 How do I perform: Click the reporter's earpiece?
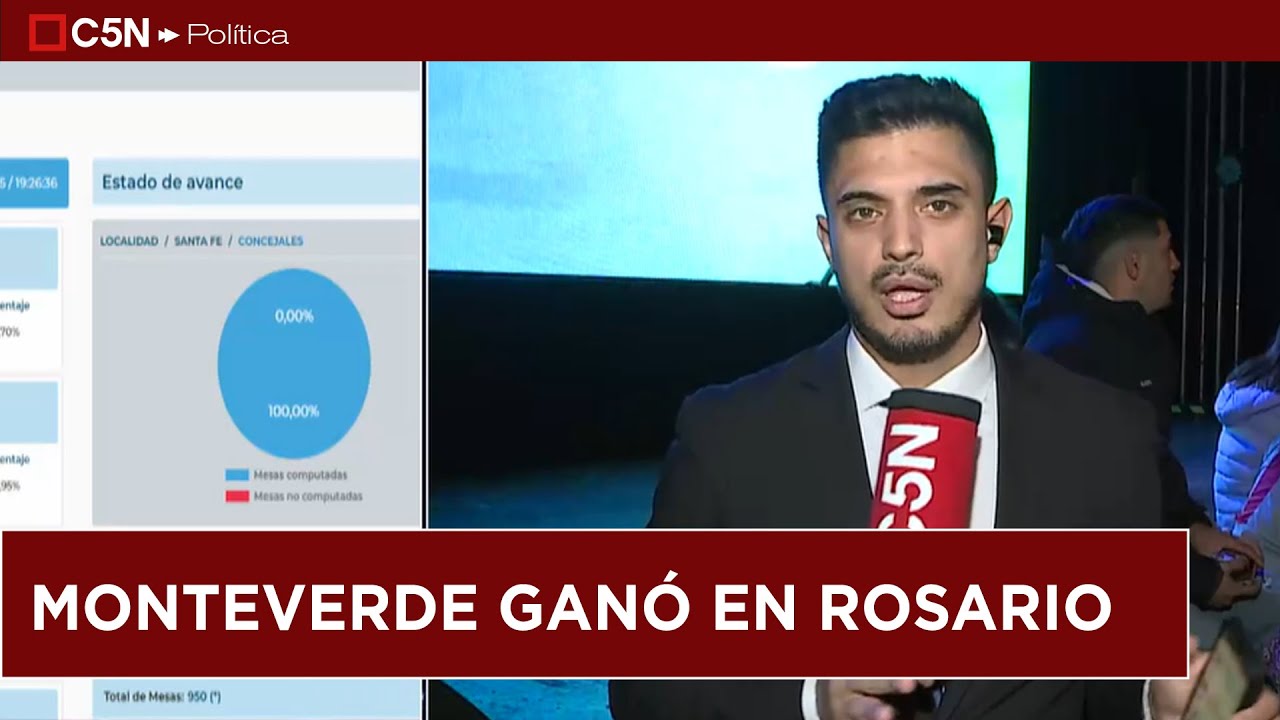point(994,235)
